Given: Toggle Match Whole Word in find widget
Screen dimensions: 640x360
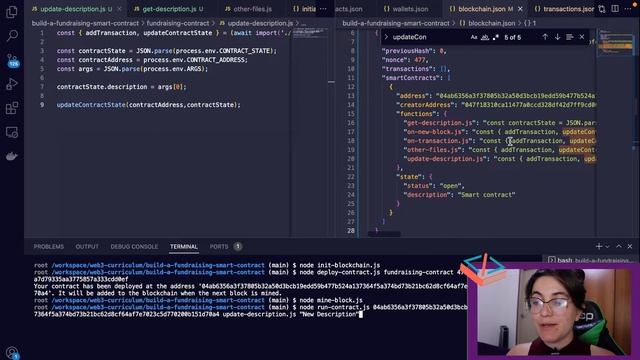Looking at the screenshot, I should 484,37.
